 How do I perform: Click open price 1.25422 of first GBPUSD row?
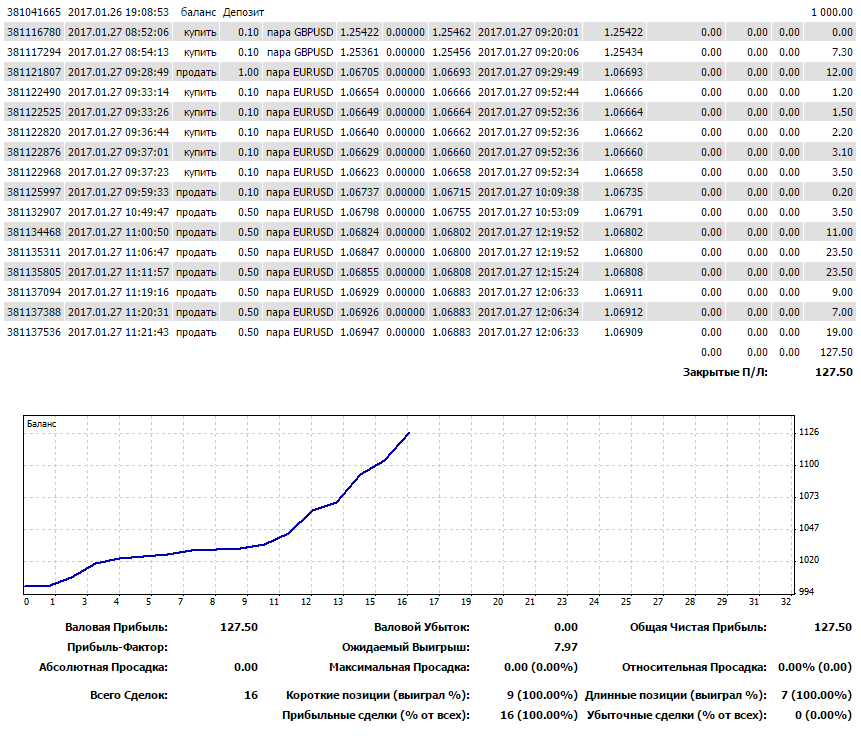pos(359,32)
